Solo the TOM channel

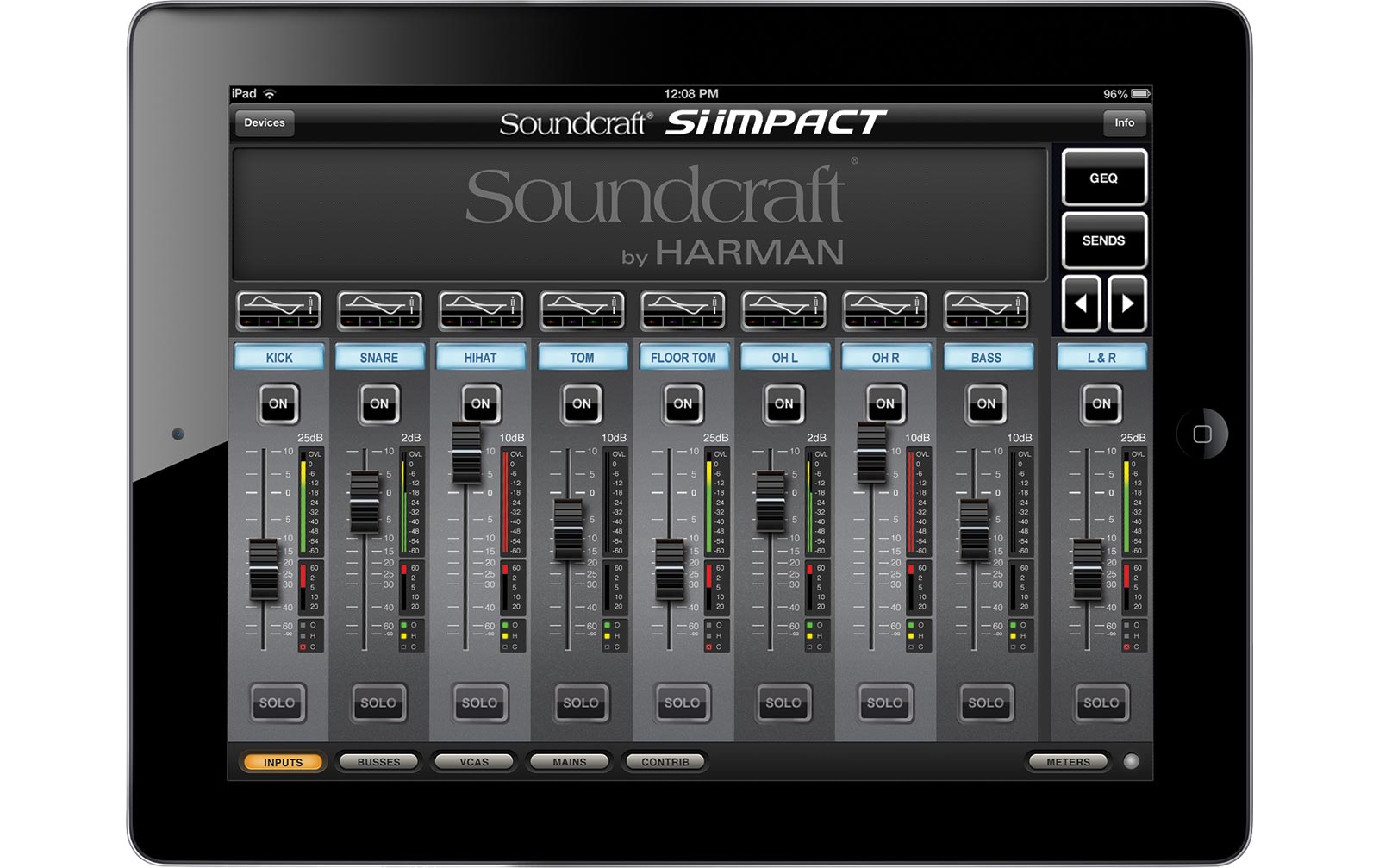pos(581,703)
